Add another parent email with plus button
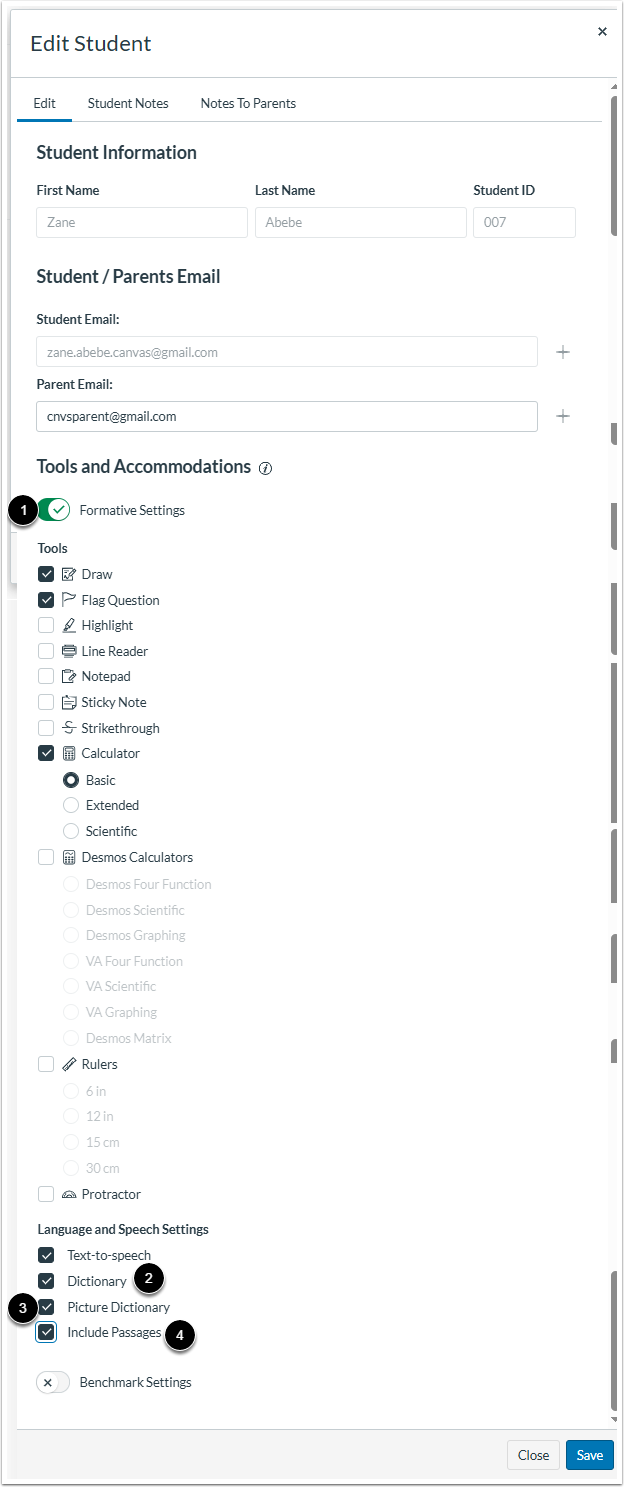The height and width of the screenshot is (1487, 624). pyautogui.click(x=563, y=416)
